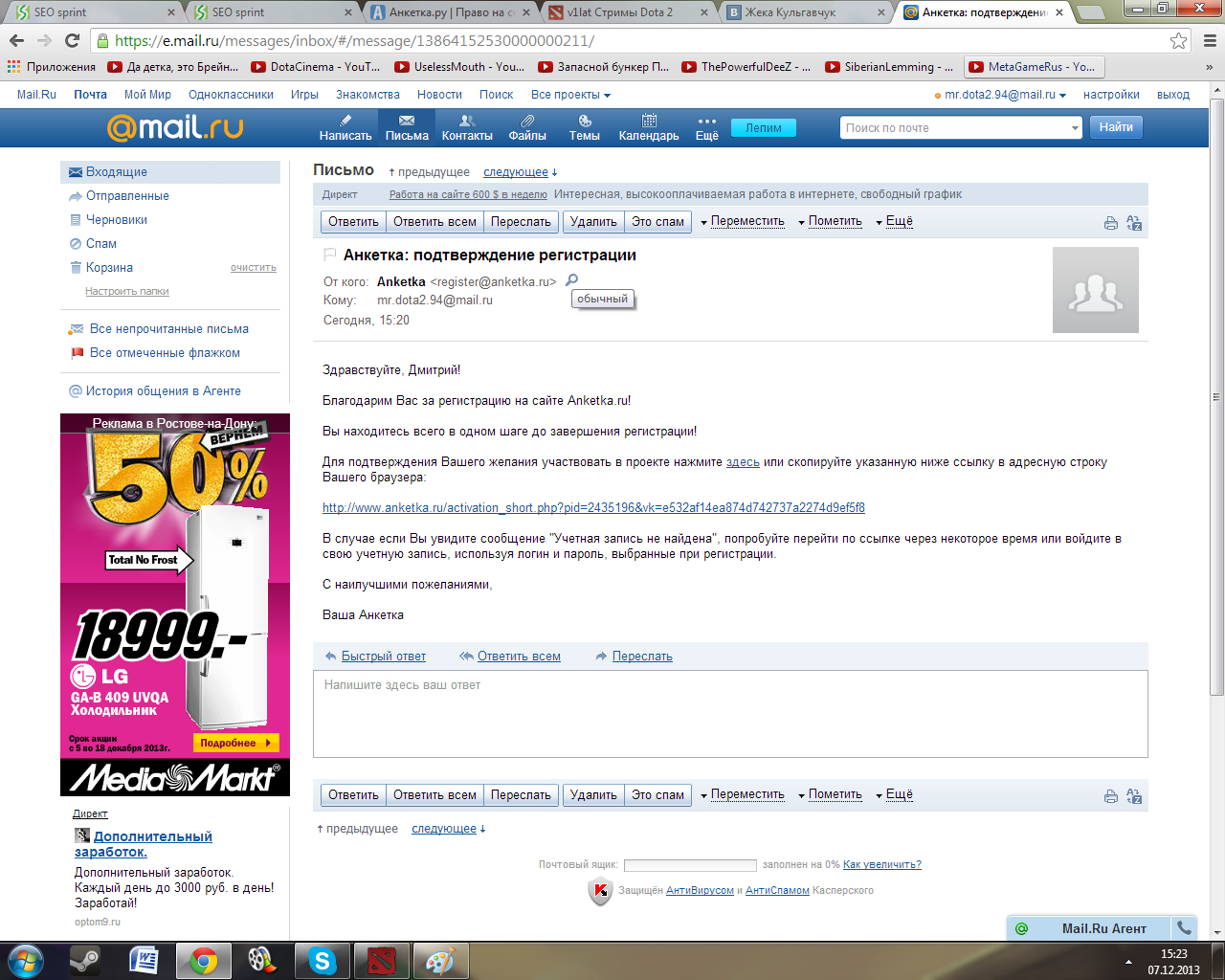Open Файлы from the mail header
The image size is (1225, 980).
(527, 127)
